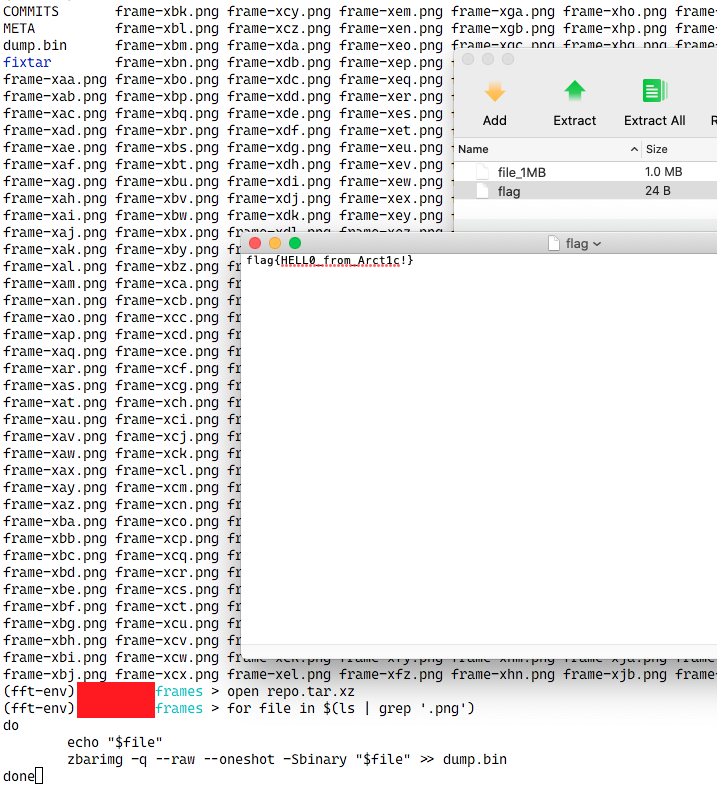
Task: Open the flag title dropdown chevron
Action: pyautogui.click(x=597, y=244)
